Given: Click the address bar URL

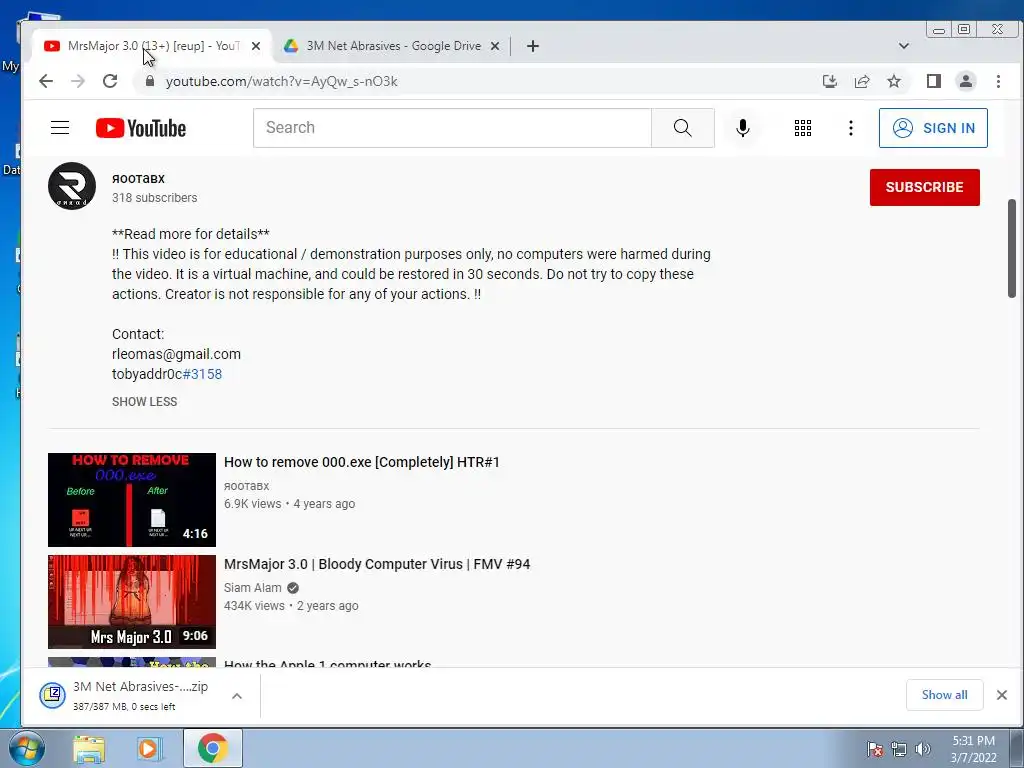Looking at the screenshot, I should click(281, 82).
